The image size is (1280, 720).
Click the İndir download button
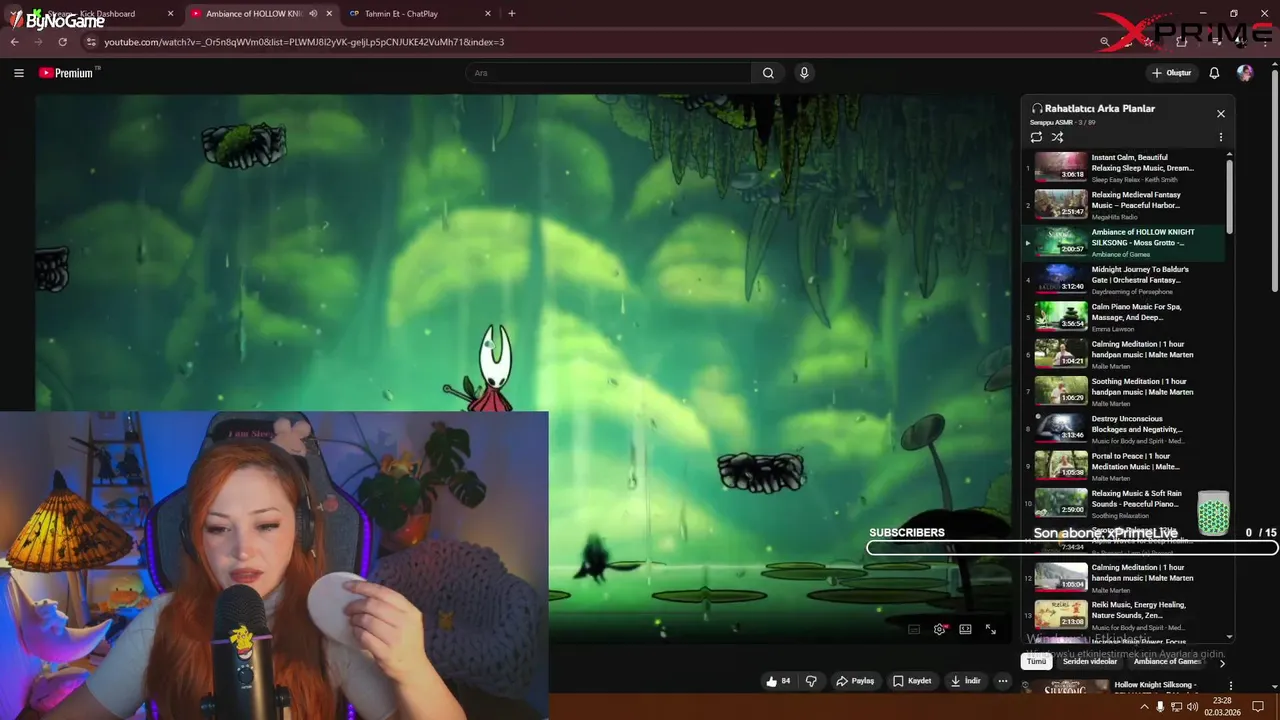pyautogui.click(x=966, y=681)
